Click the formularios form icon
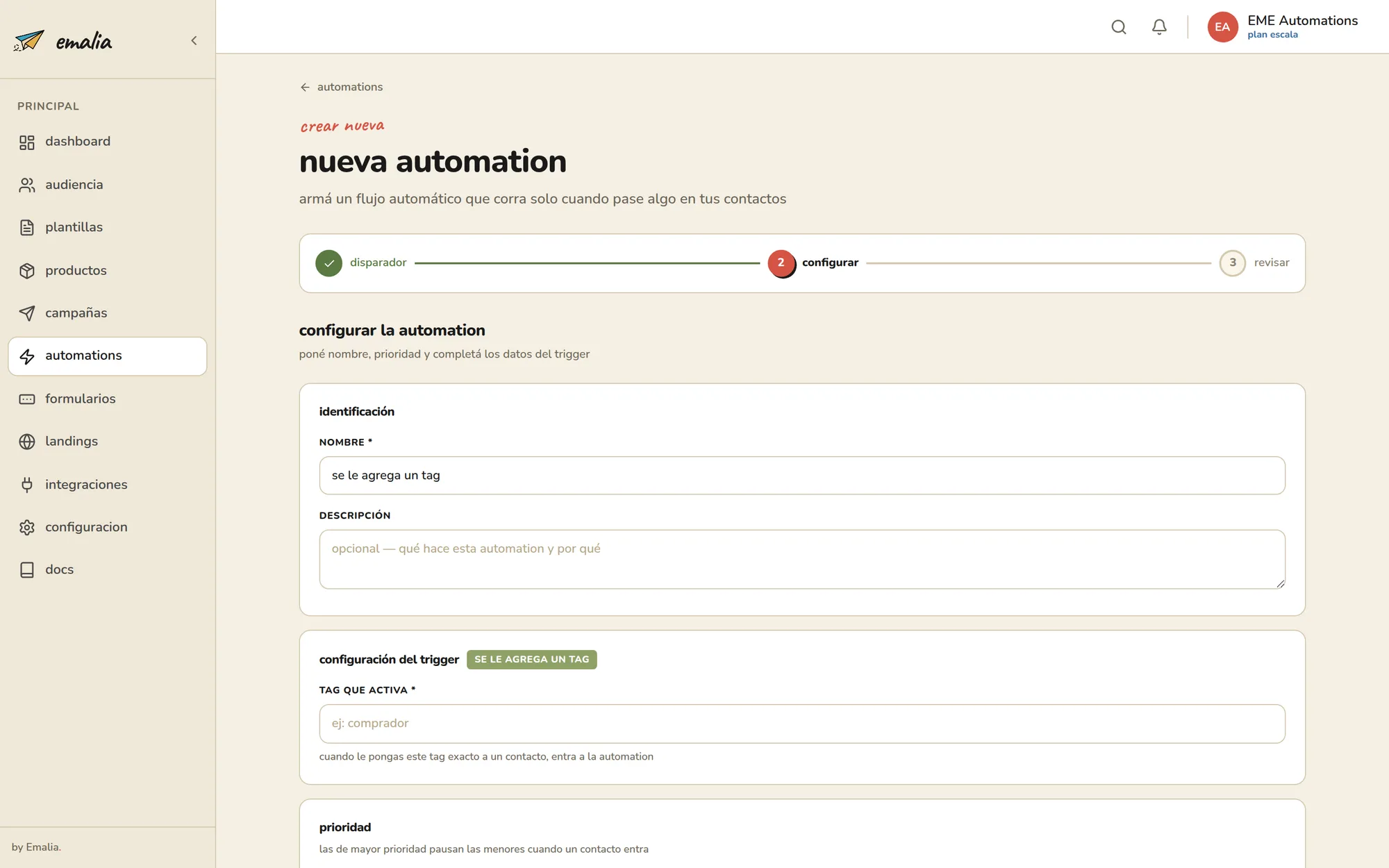 click(27, 399)
